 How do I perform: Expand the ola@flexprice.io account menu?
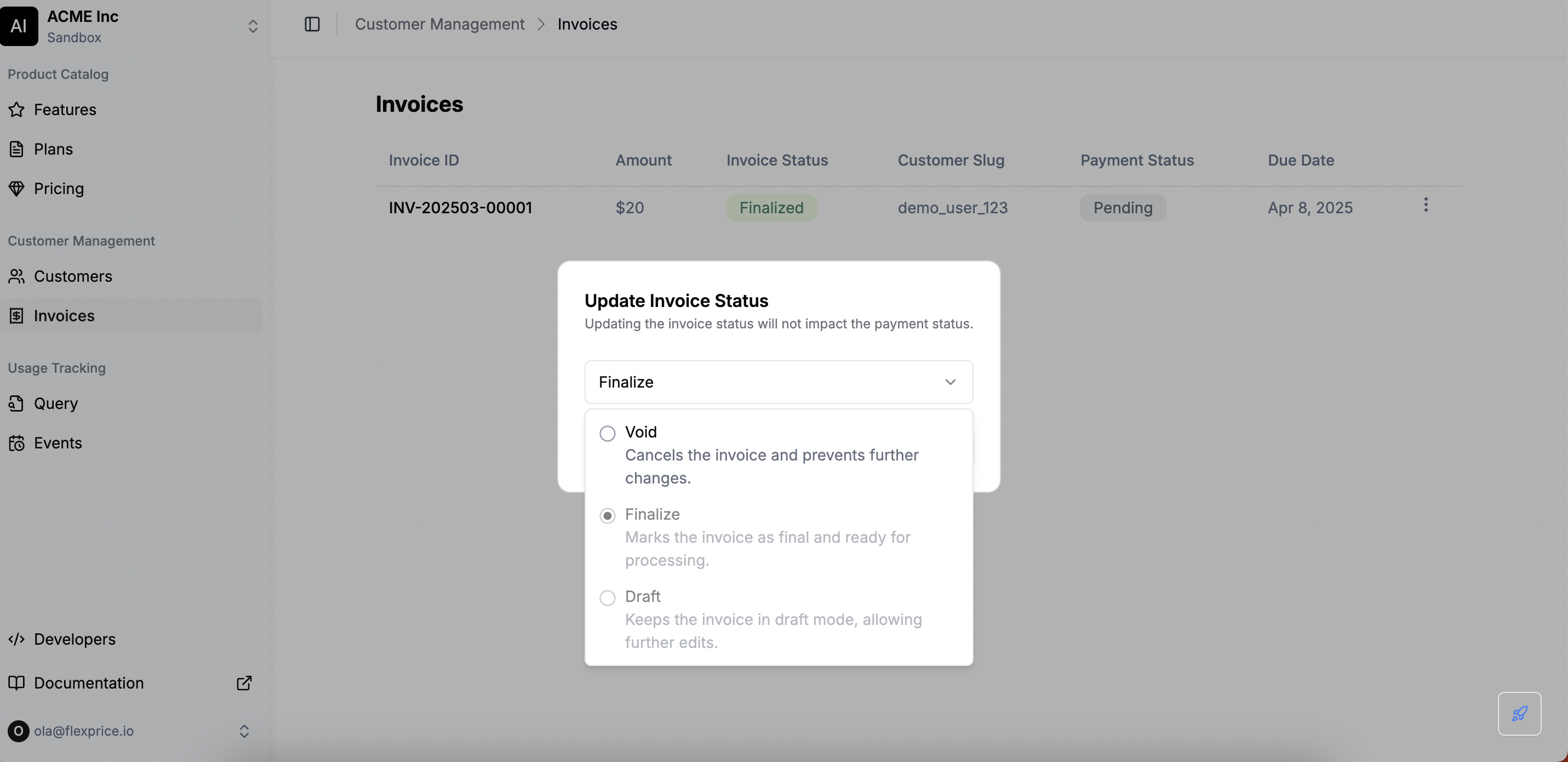(x=244, y=731)
